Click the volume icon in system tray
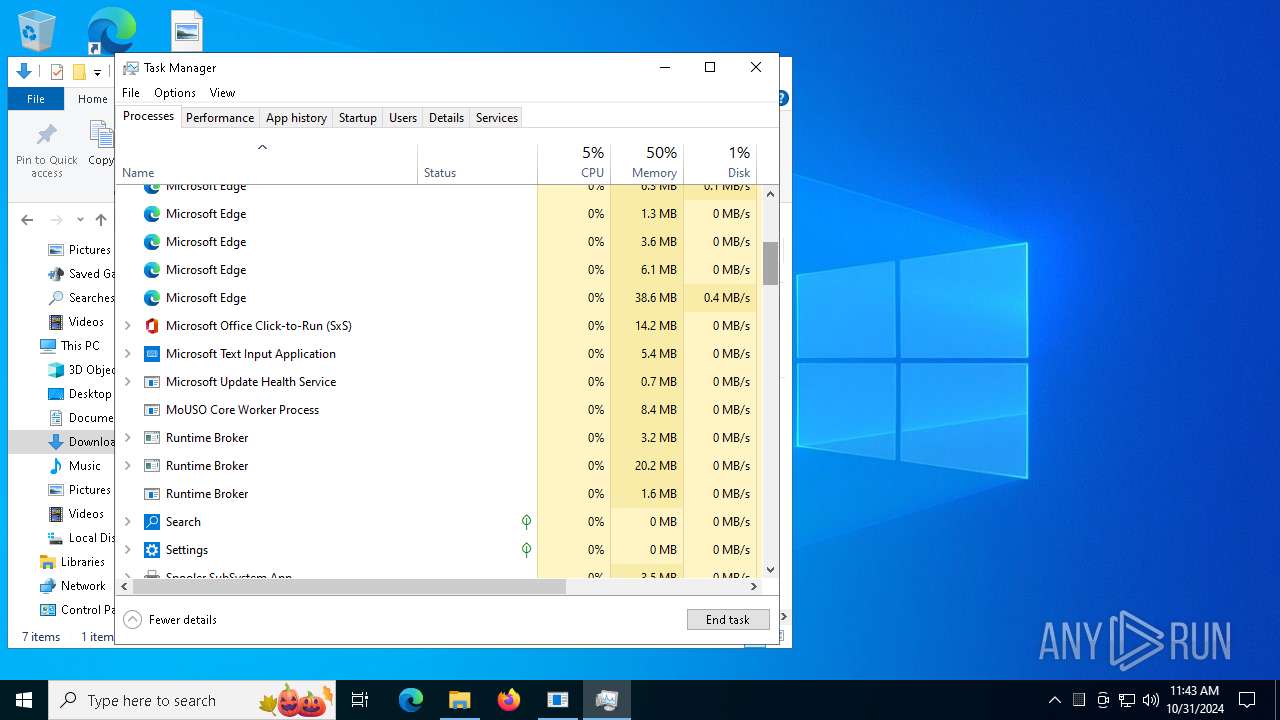 1151,700
